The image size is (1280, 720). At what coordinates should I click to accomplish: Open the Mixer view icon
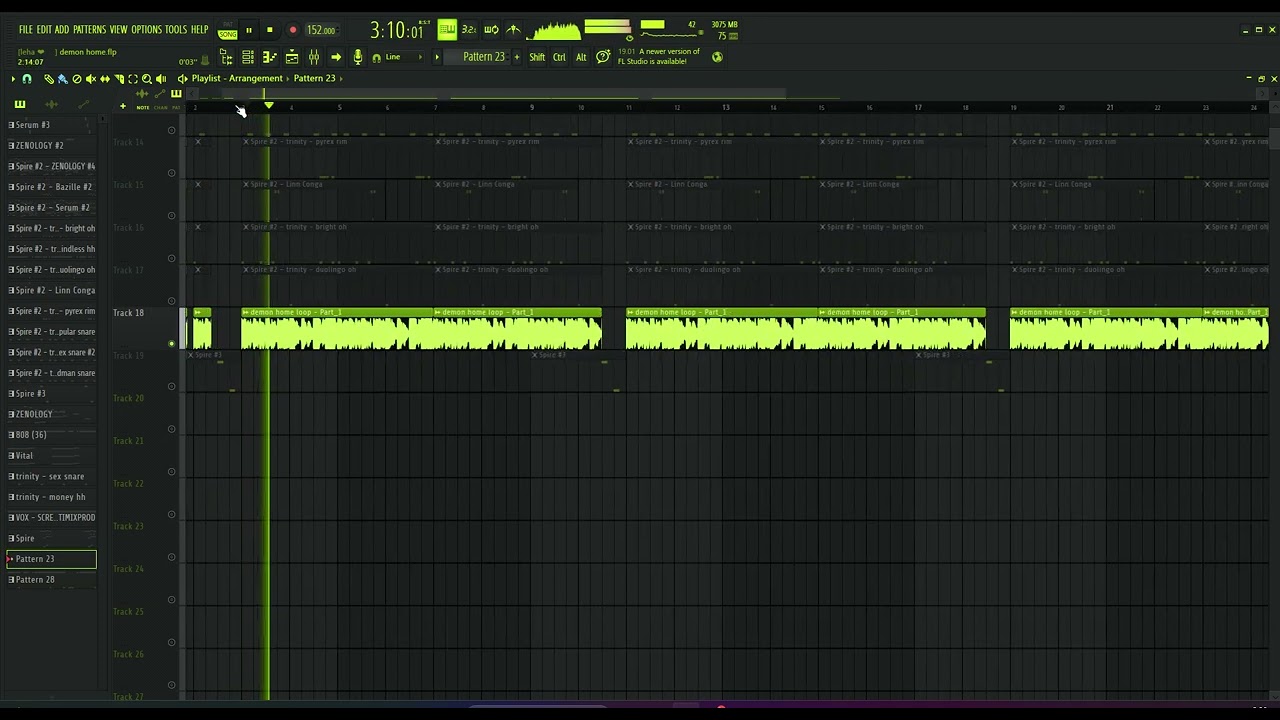point(314,57)
